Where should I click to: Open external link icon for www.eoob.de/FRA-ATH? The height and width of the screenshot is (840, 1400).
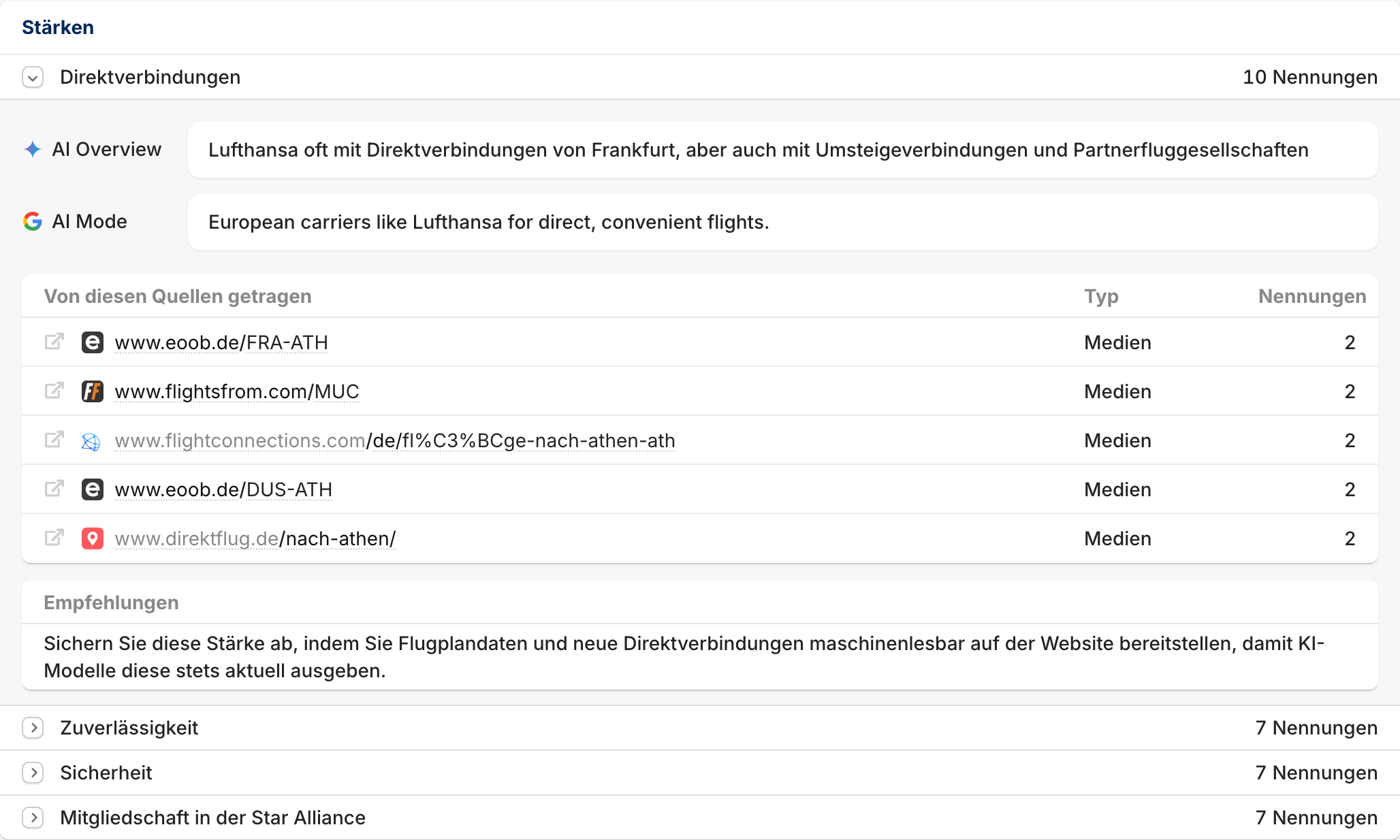54,342
